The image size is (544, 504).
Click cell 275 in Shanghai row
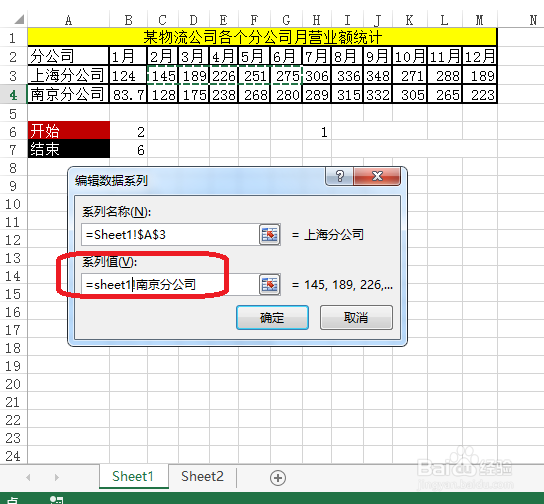tap(287, 76)
